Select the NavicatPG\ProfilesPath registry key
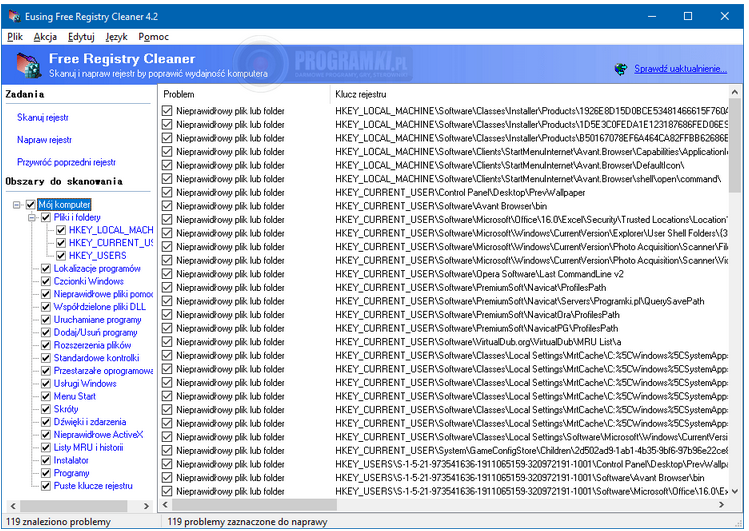The width and height of the screenshot is (749, 531). coord(476,329)
